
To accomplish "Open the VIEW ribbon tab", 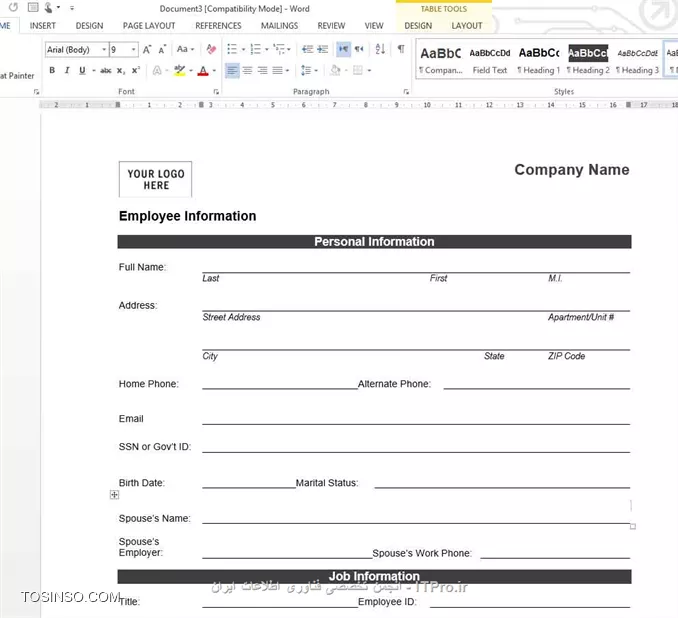I will coord(374,26).
